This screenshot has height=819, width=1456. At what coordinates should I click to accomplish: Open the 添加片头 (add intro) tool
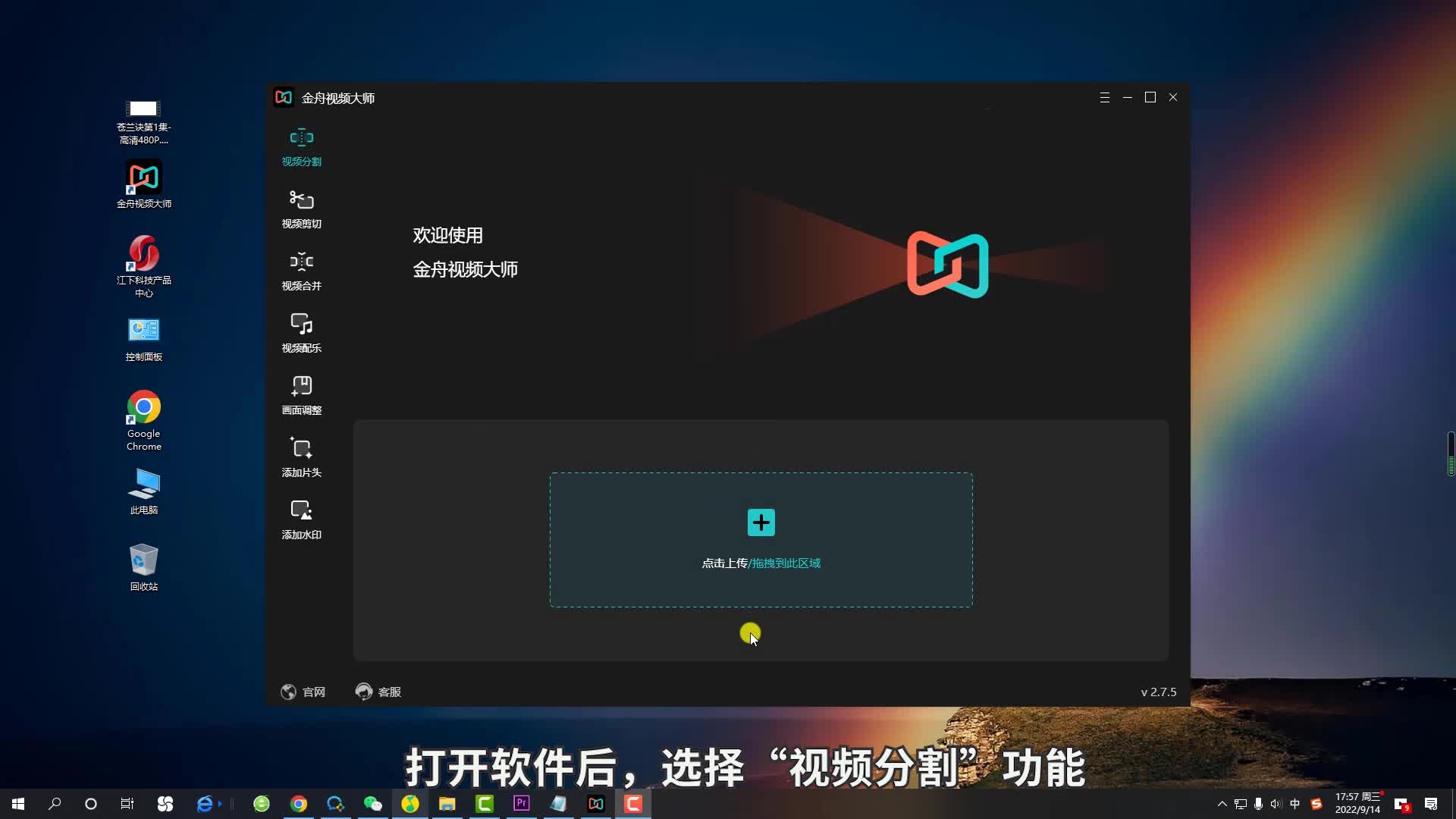click(x=301, y=459)
